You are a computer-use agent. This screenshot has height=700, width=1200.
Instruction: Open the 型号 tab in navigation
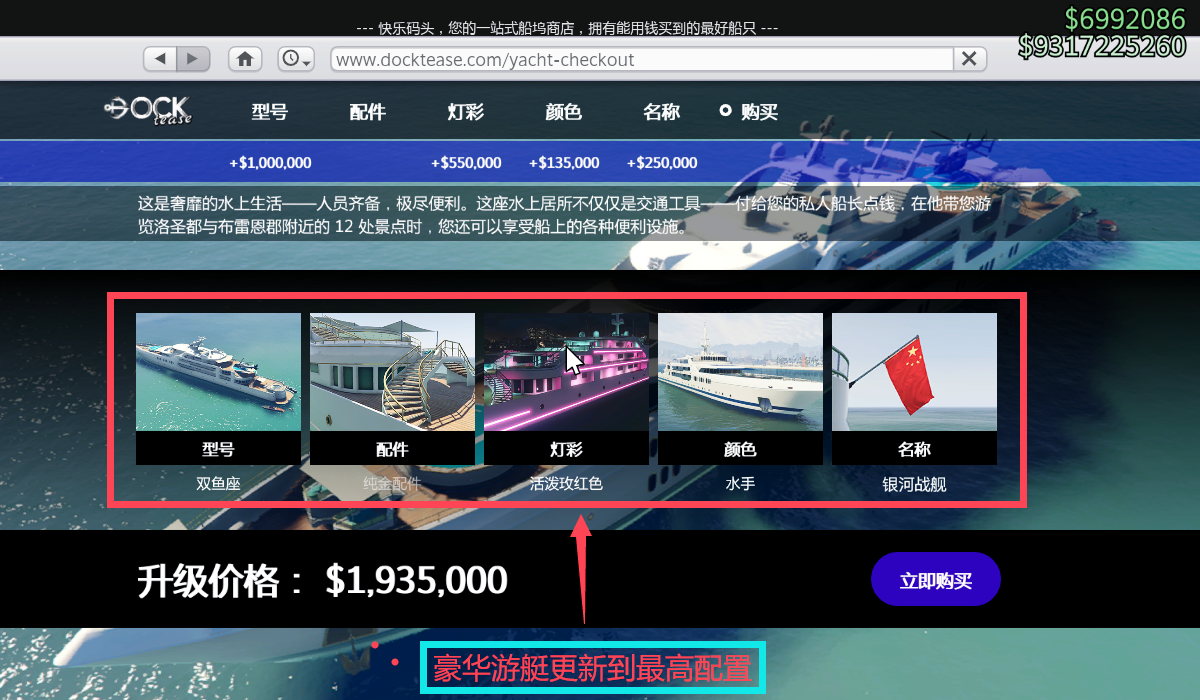point(270,112)
